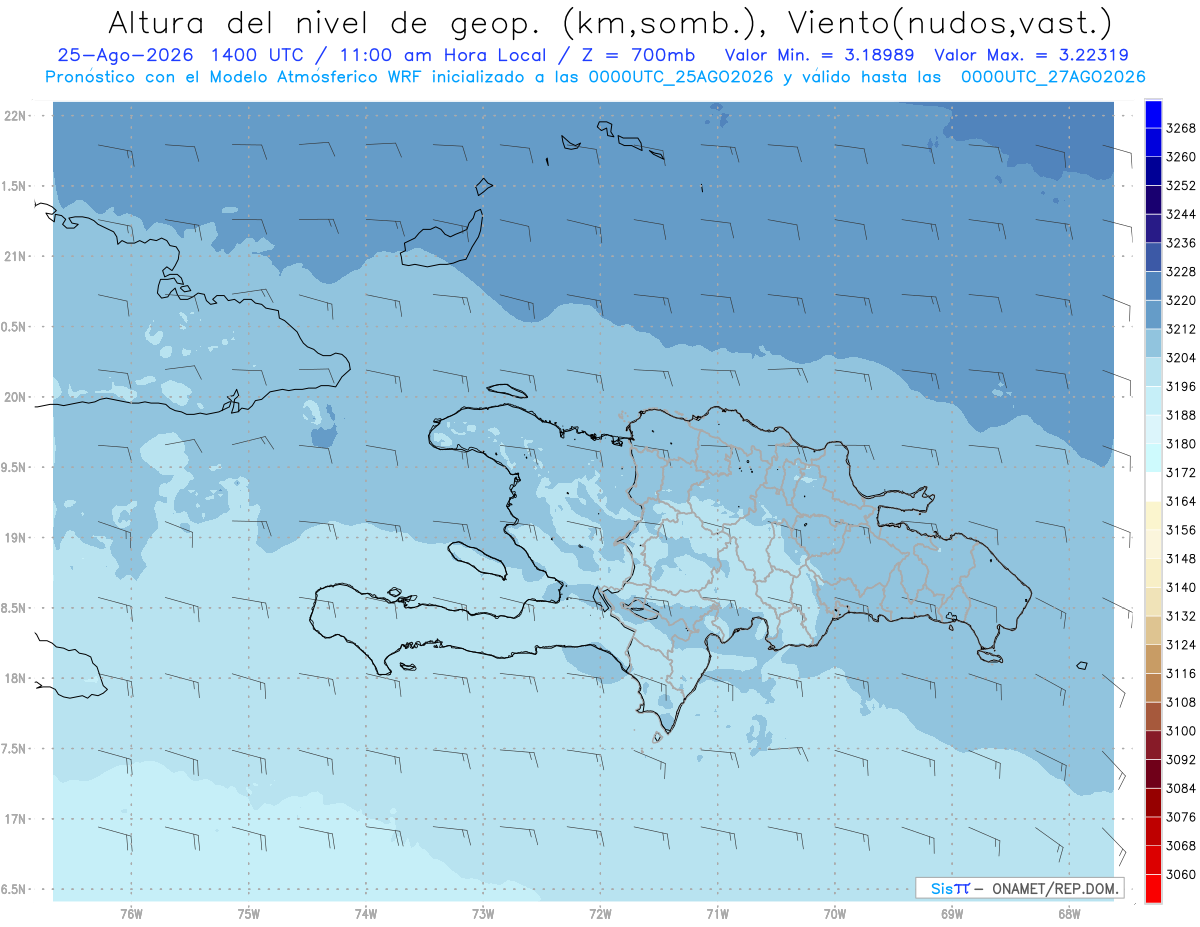Viewport: 1200px width, 927px height.
Task: Click the legend value '3084'
Action: pyautogui.click(x=1181, y=788)
